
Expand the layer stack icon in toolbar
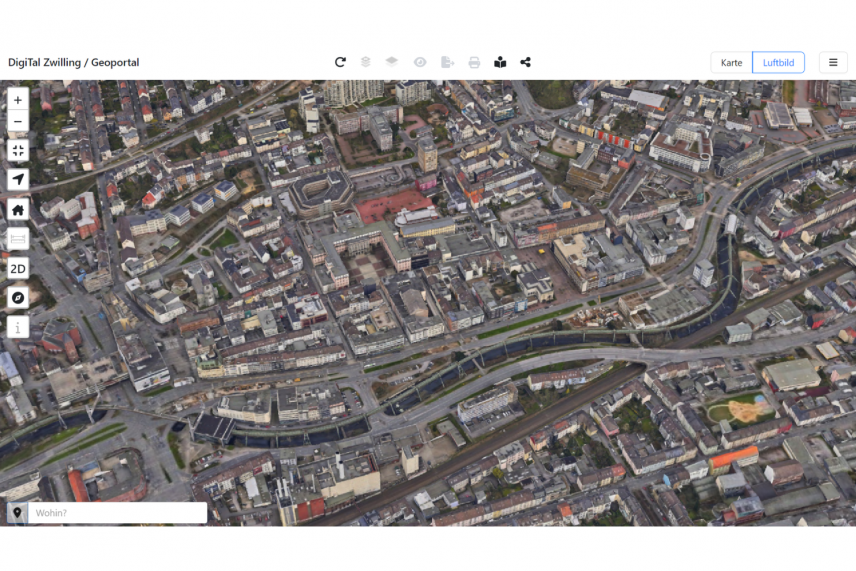[366, 62]
